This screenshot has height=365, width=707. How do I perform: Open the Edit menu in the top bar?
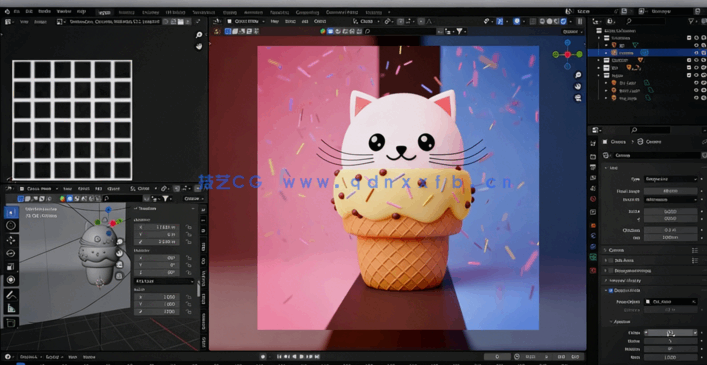pyautogui.click(x=29, y=11)
